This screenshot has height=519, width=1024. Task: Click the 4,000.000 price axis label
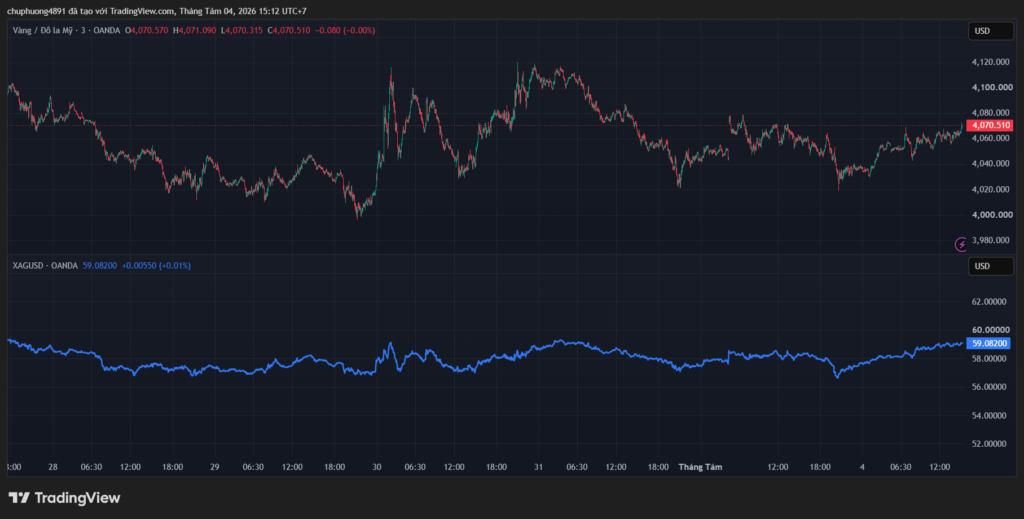[x=992, y=215]
